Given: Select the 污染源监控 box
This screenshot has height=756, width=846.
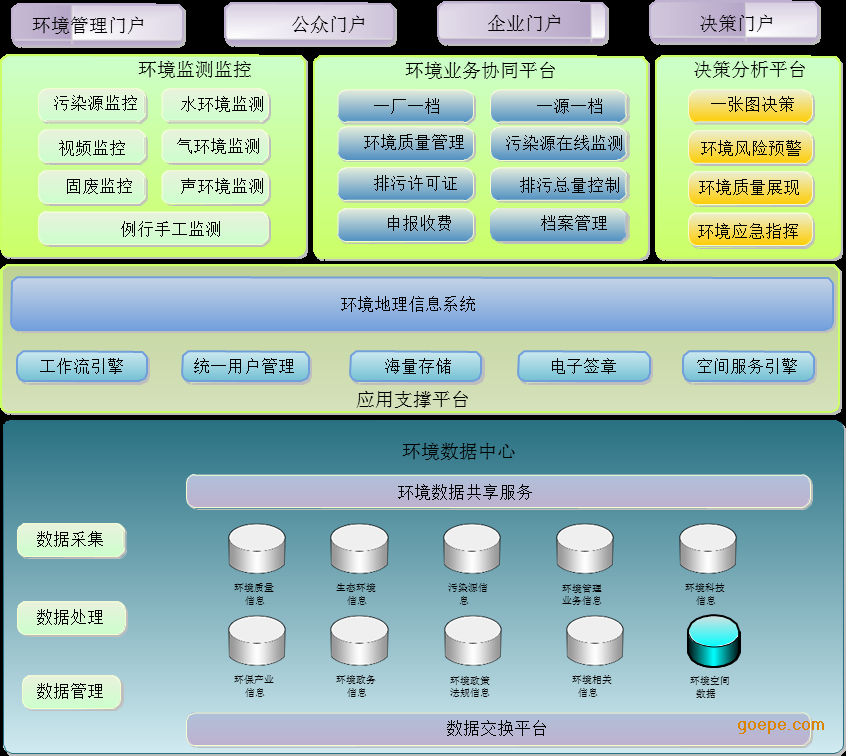Looking at the screenshot, I should tap(93, 105).
